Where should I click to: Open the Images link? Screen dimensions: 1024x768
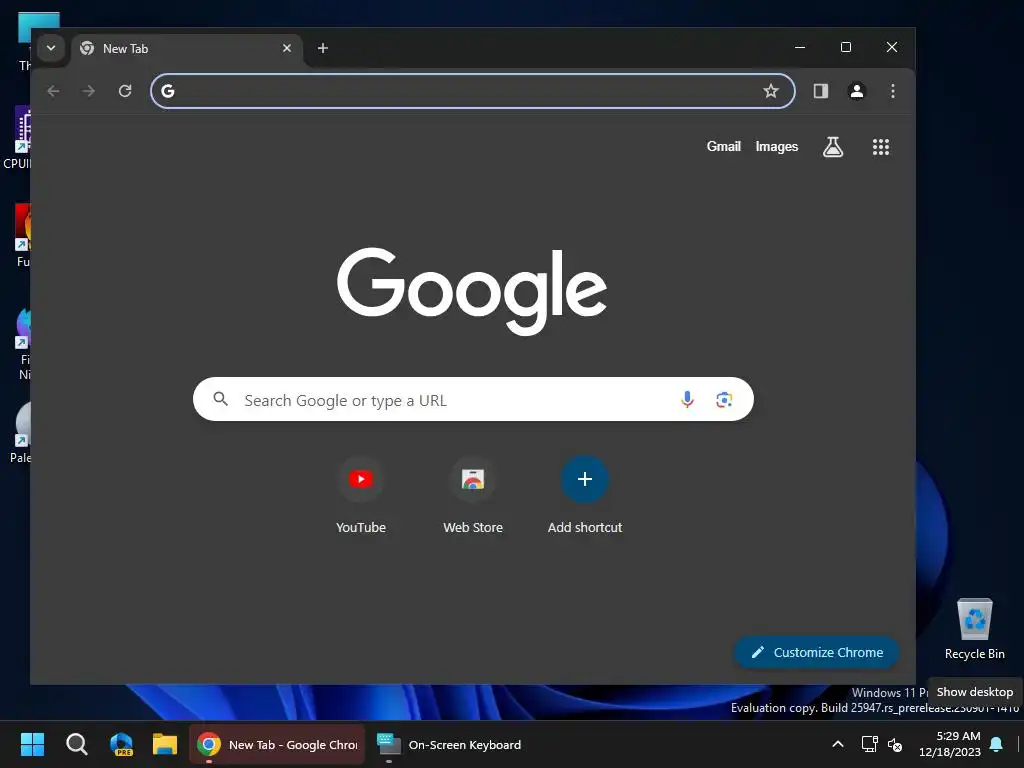(776, 146)
